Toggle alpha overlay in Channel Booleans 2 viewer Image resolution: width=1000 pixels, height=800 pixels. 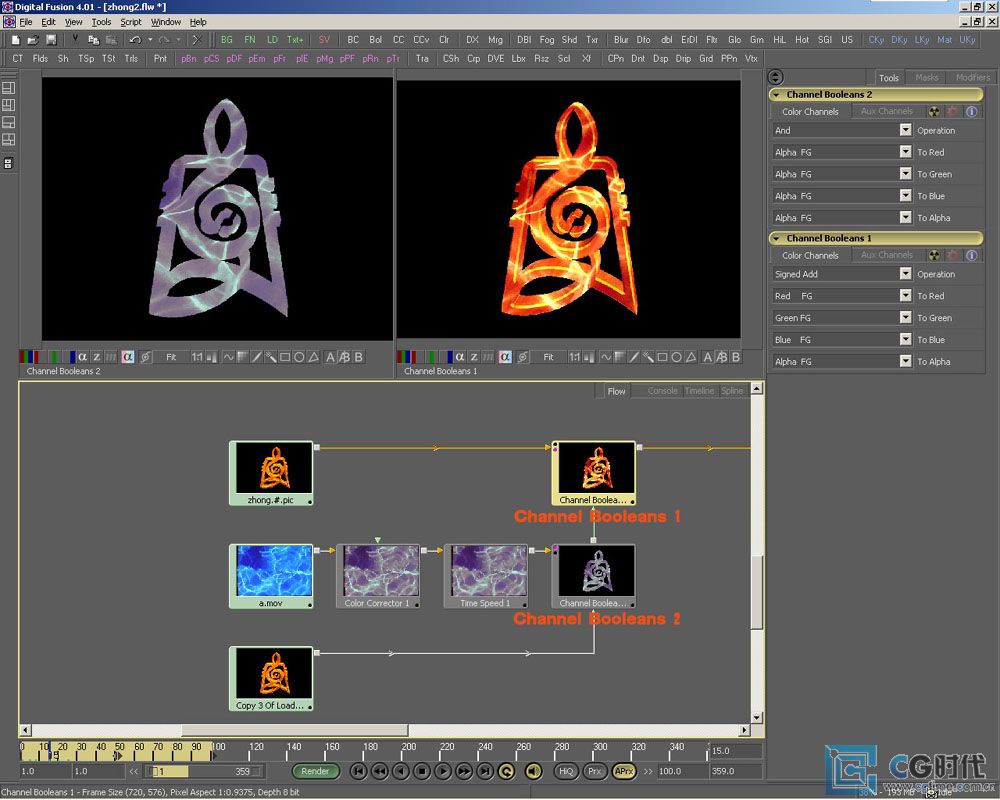[x=128, y=357]
